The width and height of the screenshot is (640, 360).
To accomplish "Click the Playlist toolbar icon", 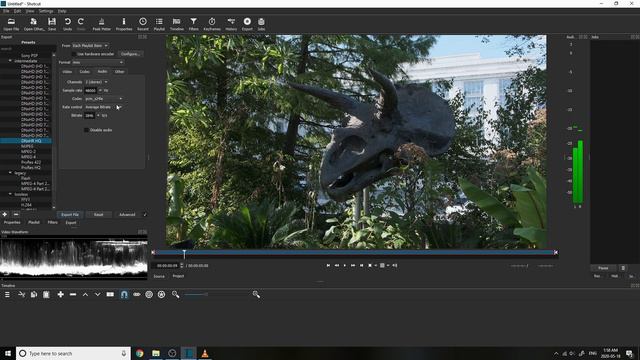I will tap(159, 24).
